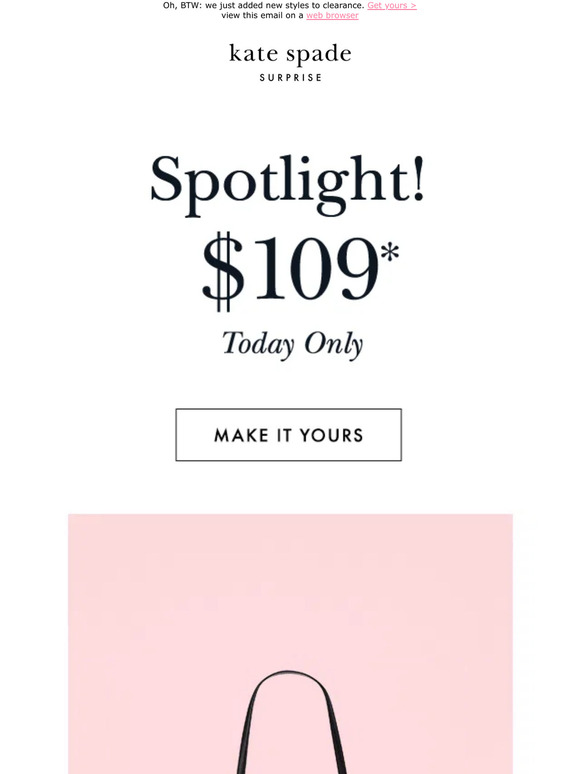Select the SURPRISE wordmark beneath the logo
The image size is (580, 774).
tap(291, 77)
